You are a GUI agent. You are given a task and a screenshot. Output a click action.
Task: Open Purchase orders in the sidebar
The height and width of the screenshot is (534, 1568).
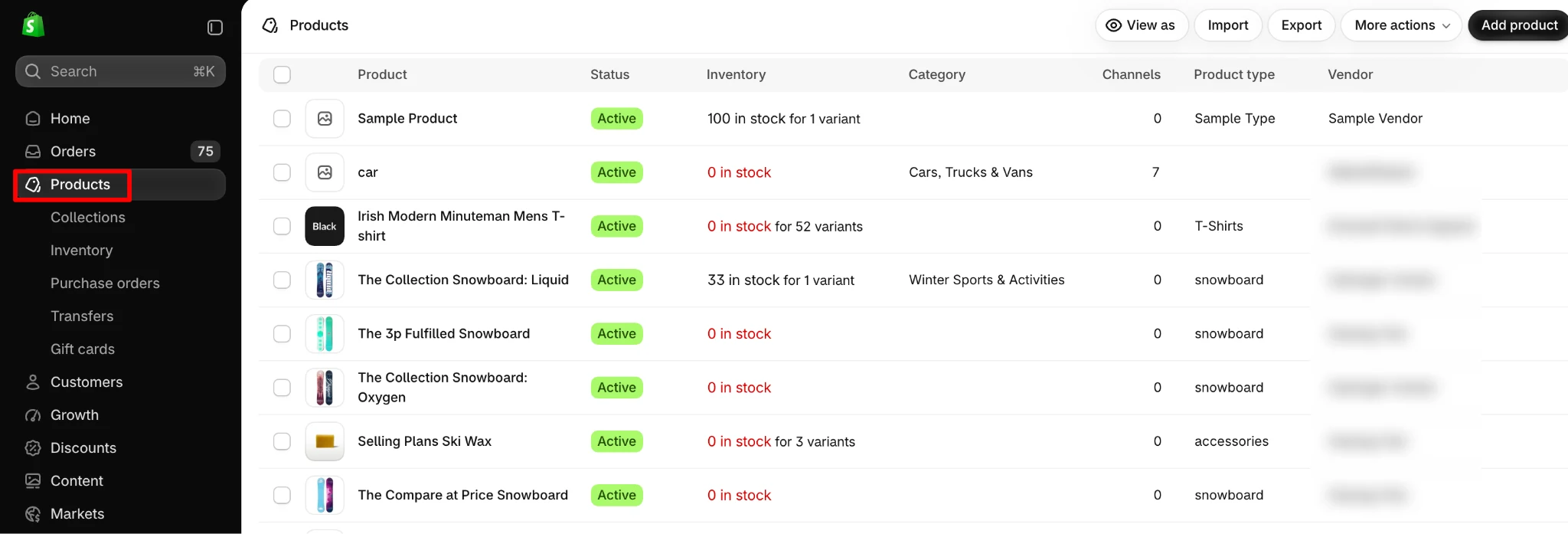point(105,283)
